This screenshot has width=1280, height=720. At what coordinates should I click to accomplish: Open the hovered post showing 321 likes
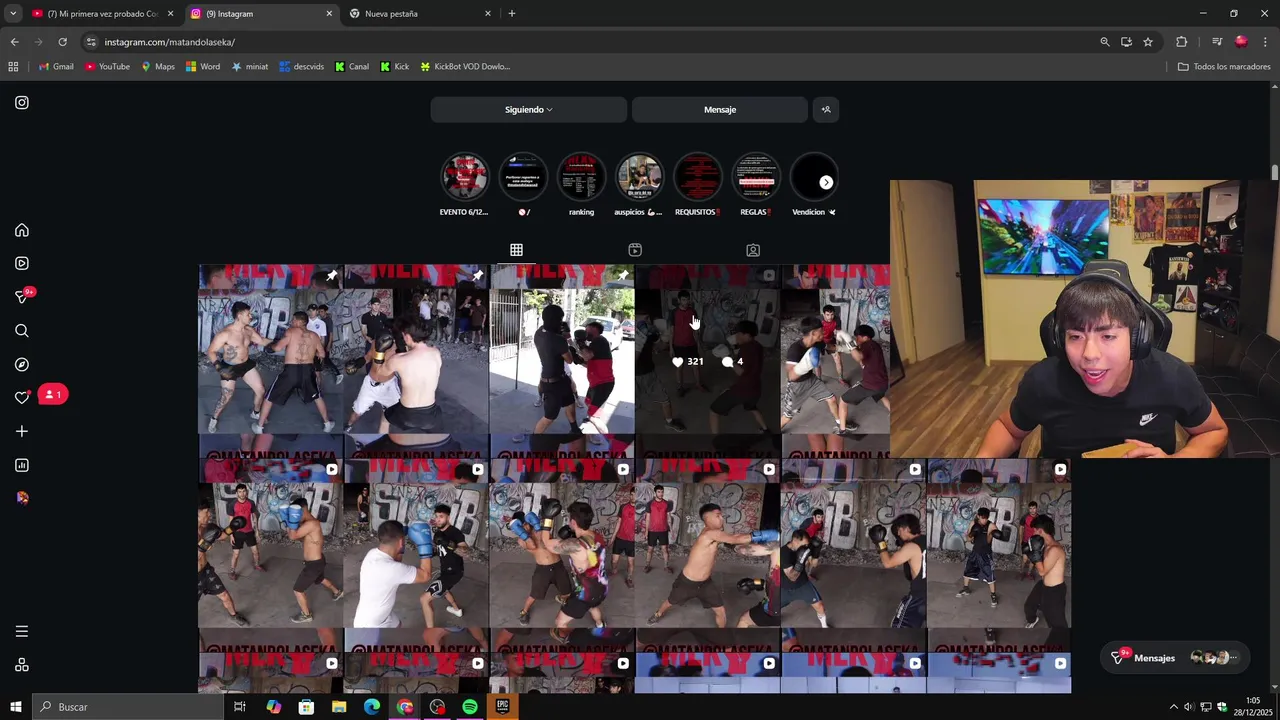click(708, 361)
